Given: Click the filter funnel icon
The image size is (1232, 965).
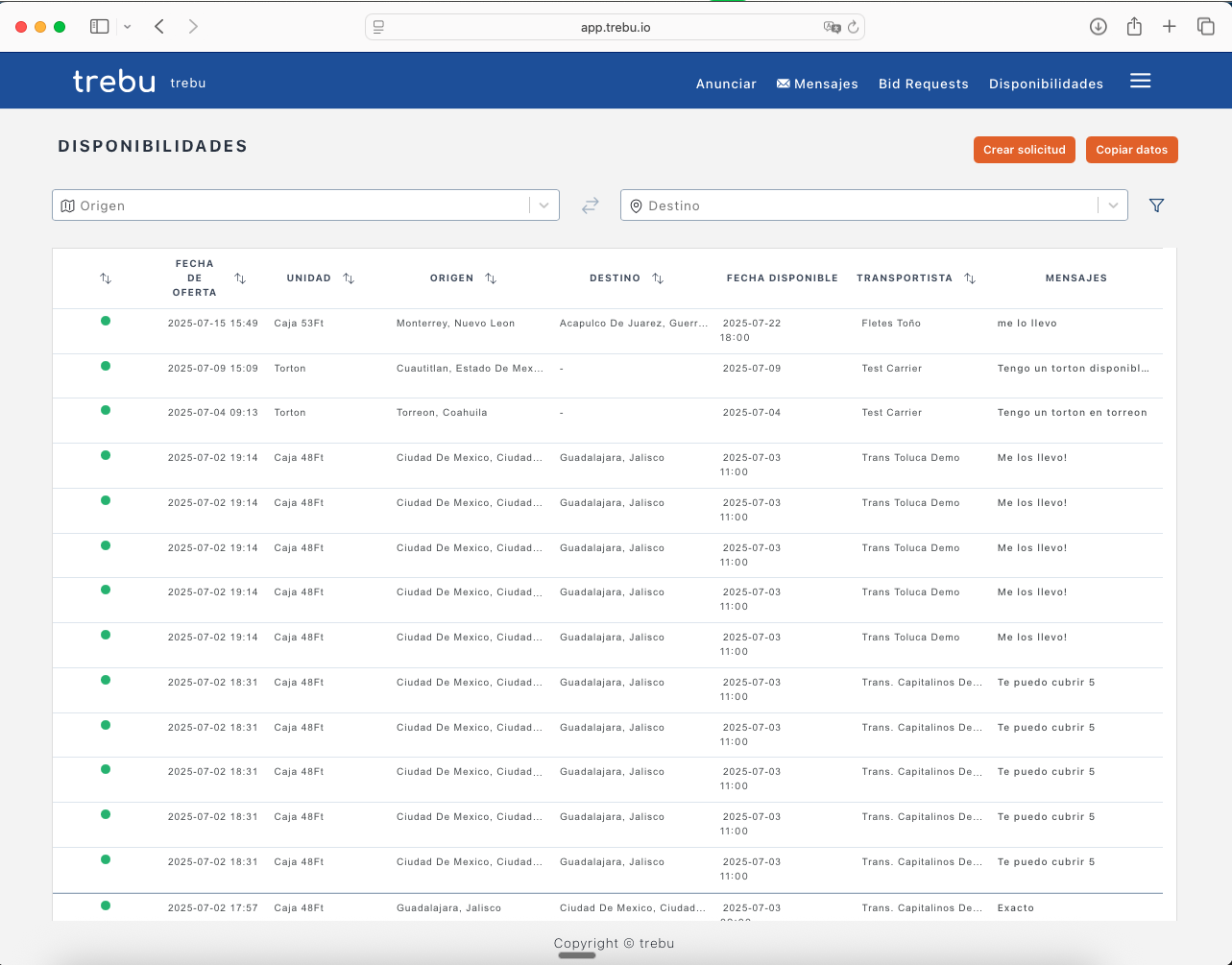Looking at the screenshot, I should pos(1156,205).
